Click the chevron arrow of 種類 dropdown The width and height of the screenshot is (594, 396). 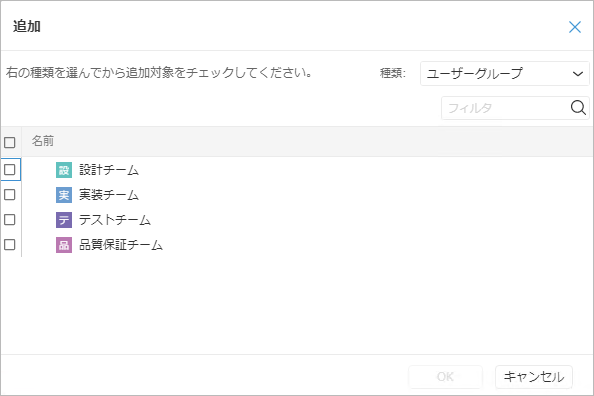tap(578, 74)
